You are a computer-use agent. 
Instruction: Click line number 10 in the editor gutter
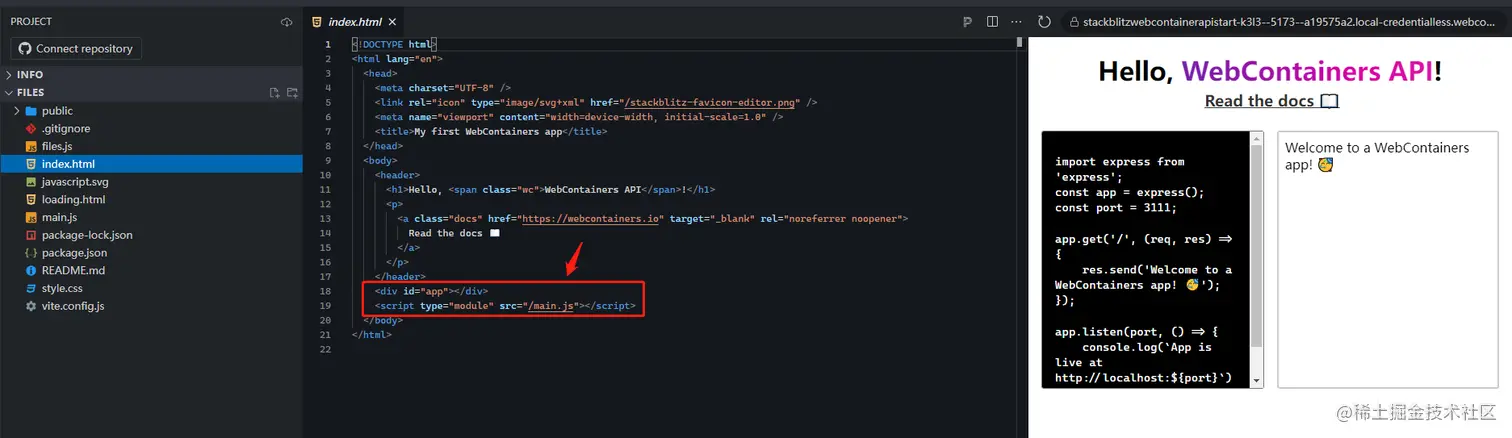(326, 175)
